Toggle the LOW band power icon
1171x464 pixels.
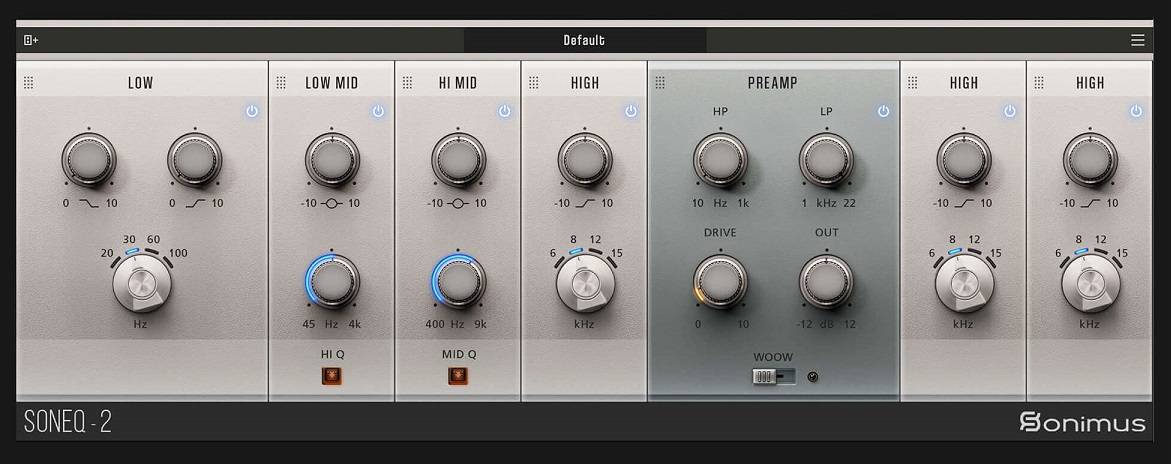tap(252, 111)
